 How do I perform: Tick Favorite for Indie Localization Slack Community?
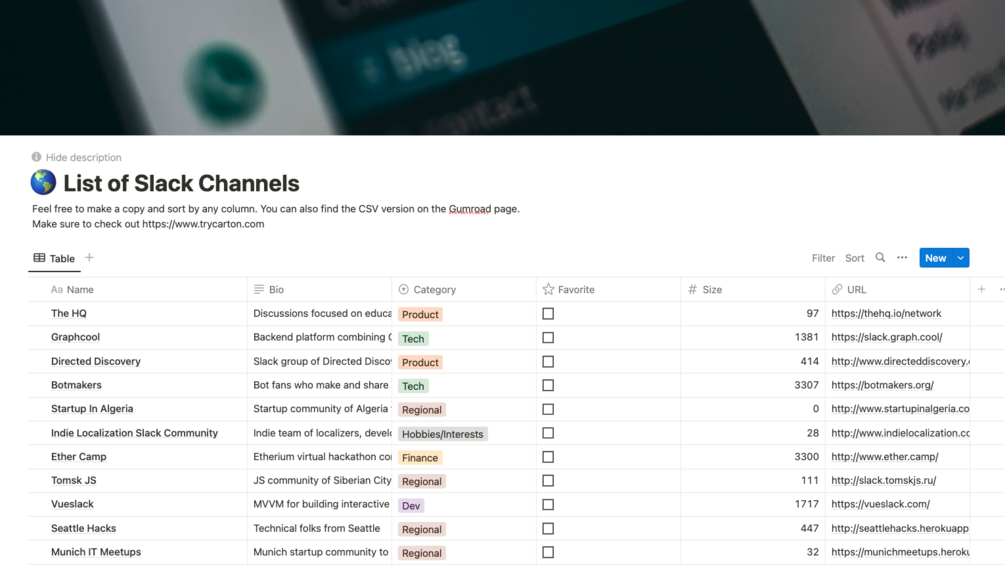[x=548, y=433]
